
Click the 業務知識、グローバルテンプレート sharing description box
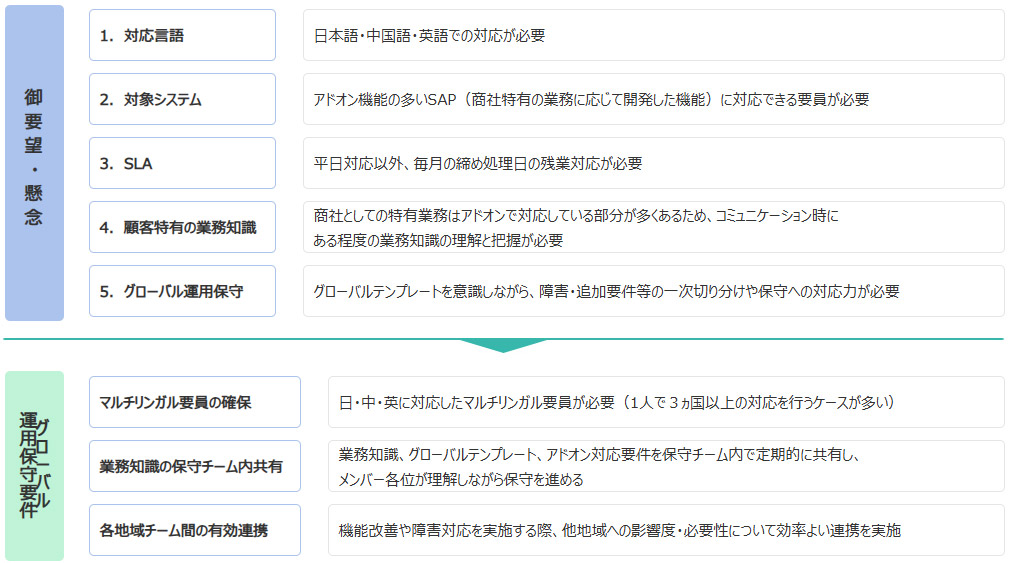(666, 466)
